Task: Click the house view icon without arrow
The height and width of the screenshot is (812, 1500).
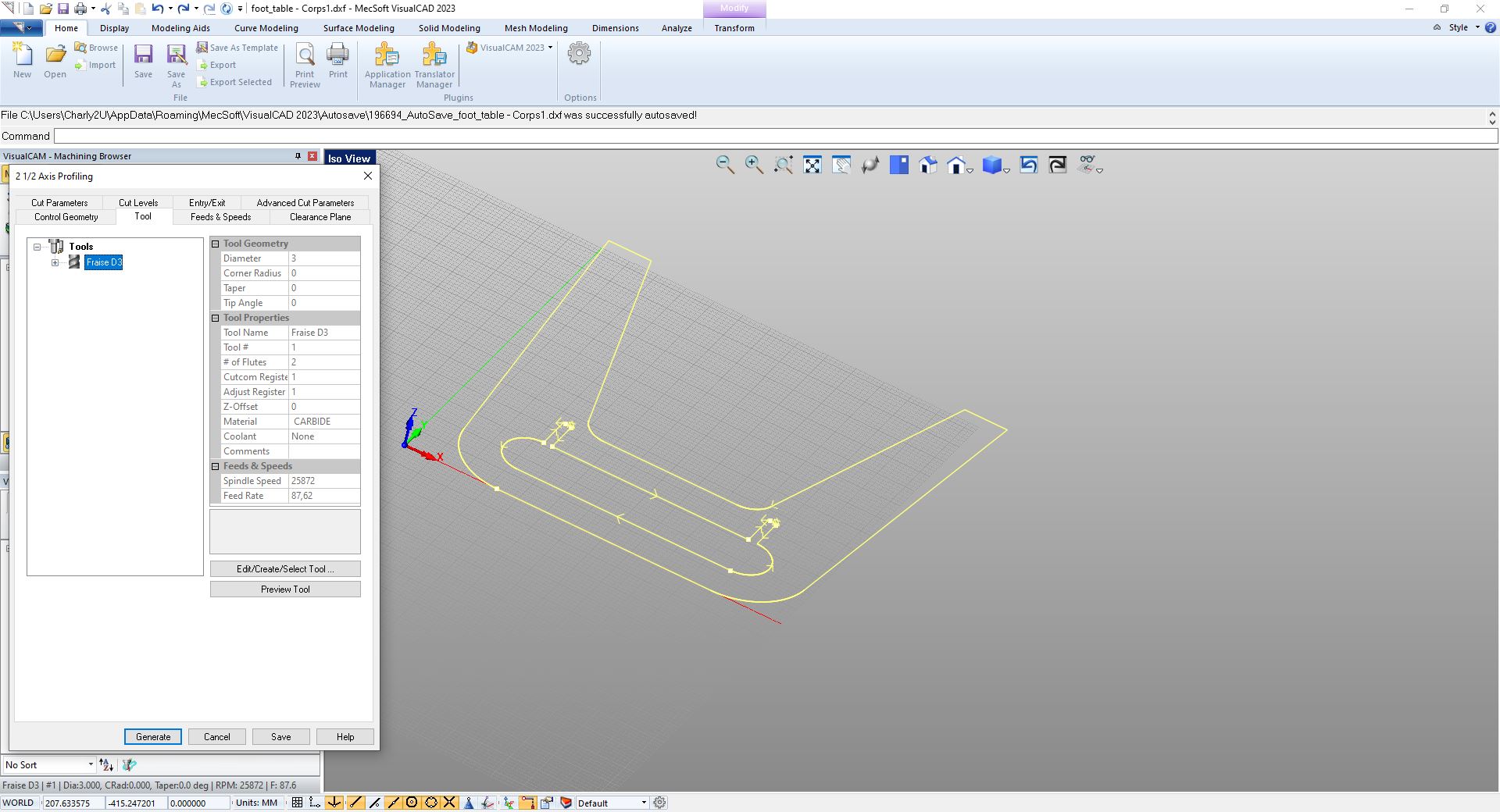Action: point(928,165)
